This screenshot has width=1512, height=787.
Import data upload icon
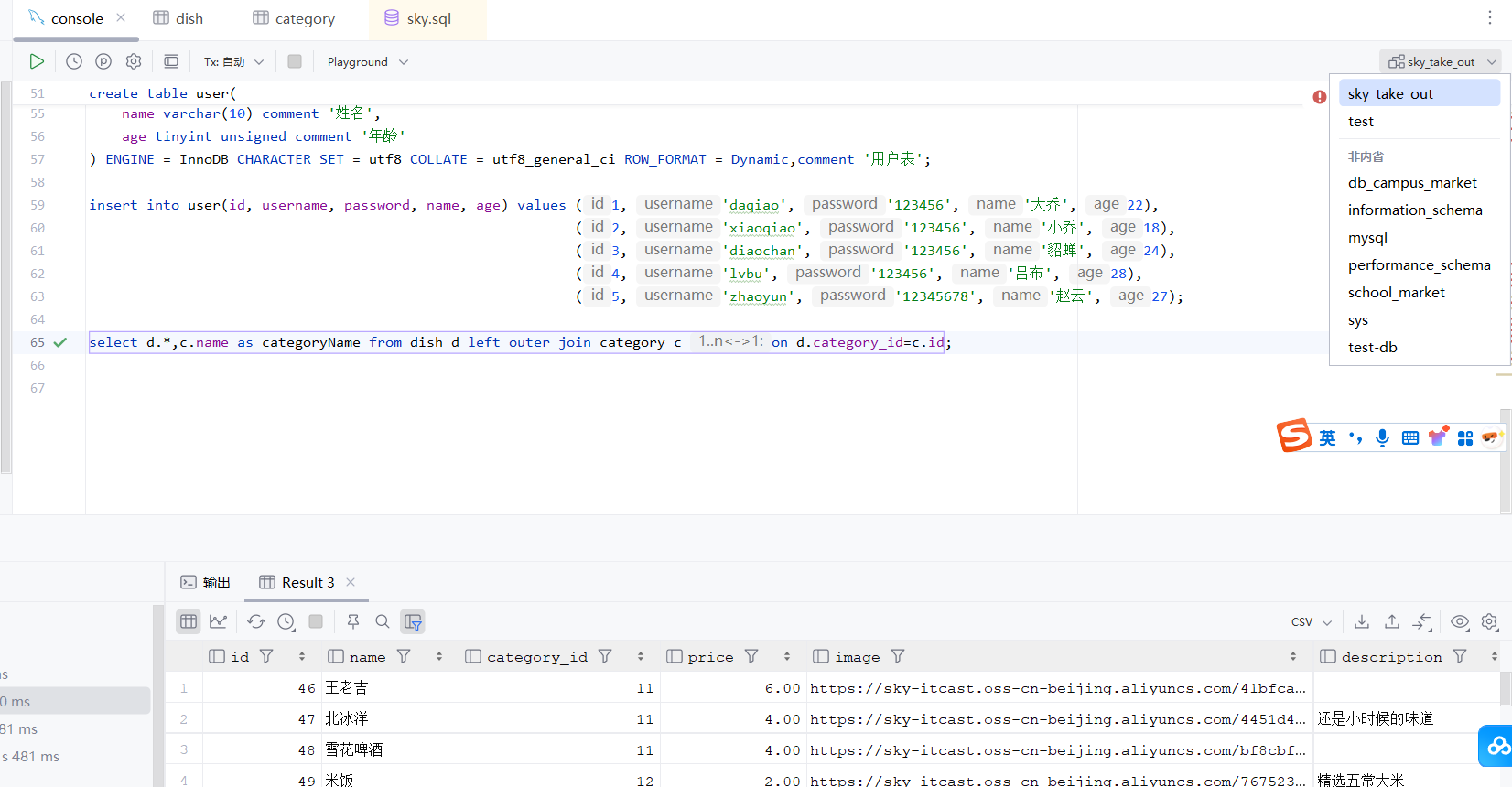1392,621
